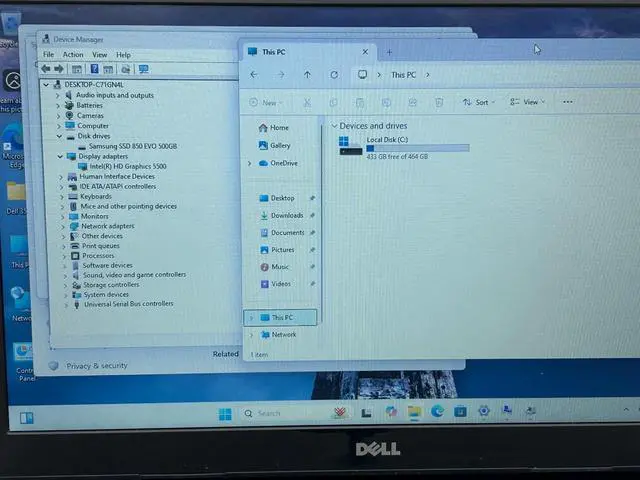Show hidden icons chevron in system tray
640x480 pixels.
[626, 409]
